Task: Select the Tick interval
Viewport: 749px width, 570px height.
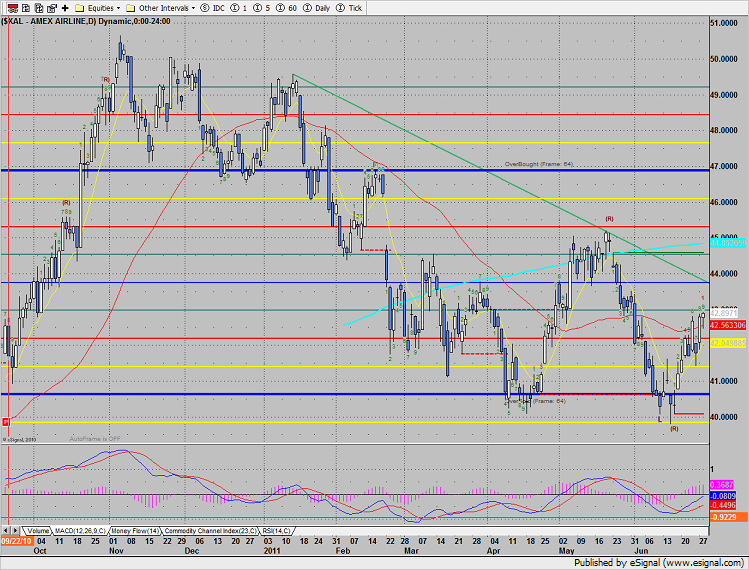Action: click(349, 8)
